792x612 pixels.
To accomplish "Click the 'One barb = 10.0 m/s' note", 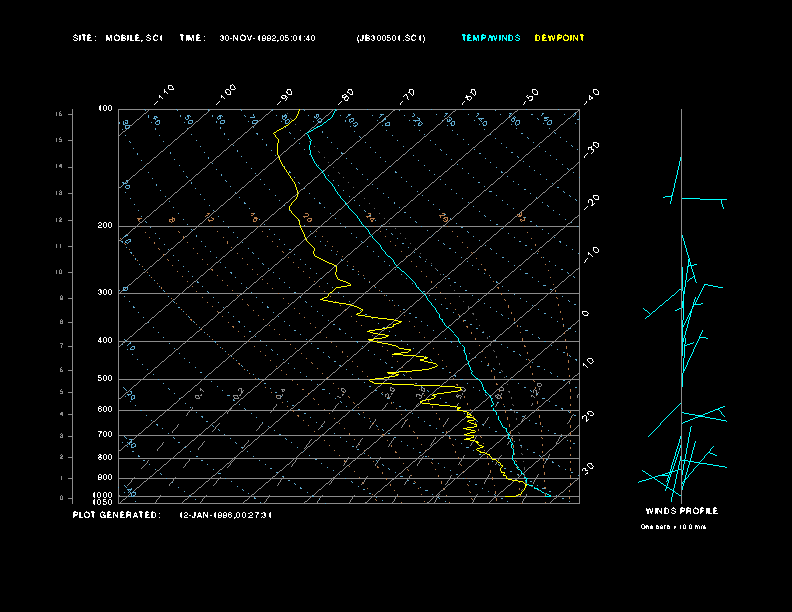I will pyautogui.click(x=673, y=527).
